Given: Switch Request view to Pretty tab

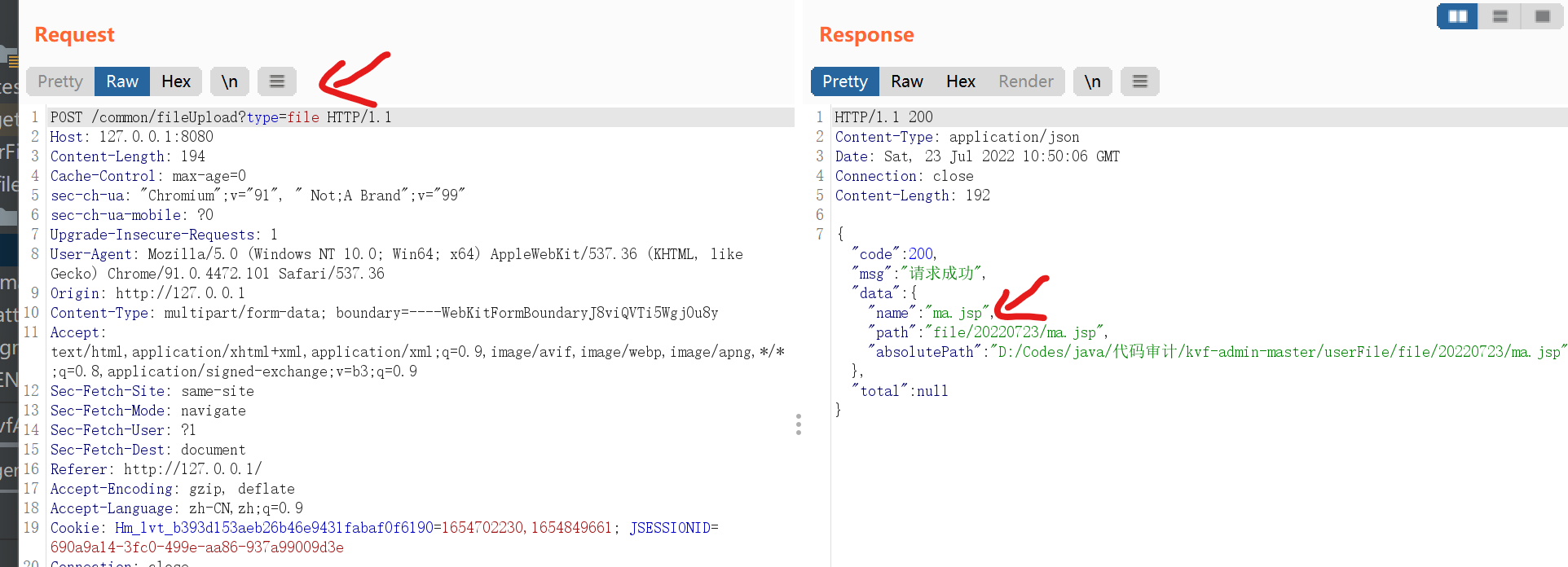Looking at the screenshot, I should pos(60,81).
